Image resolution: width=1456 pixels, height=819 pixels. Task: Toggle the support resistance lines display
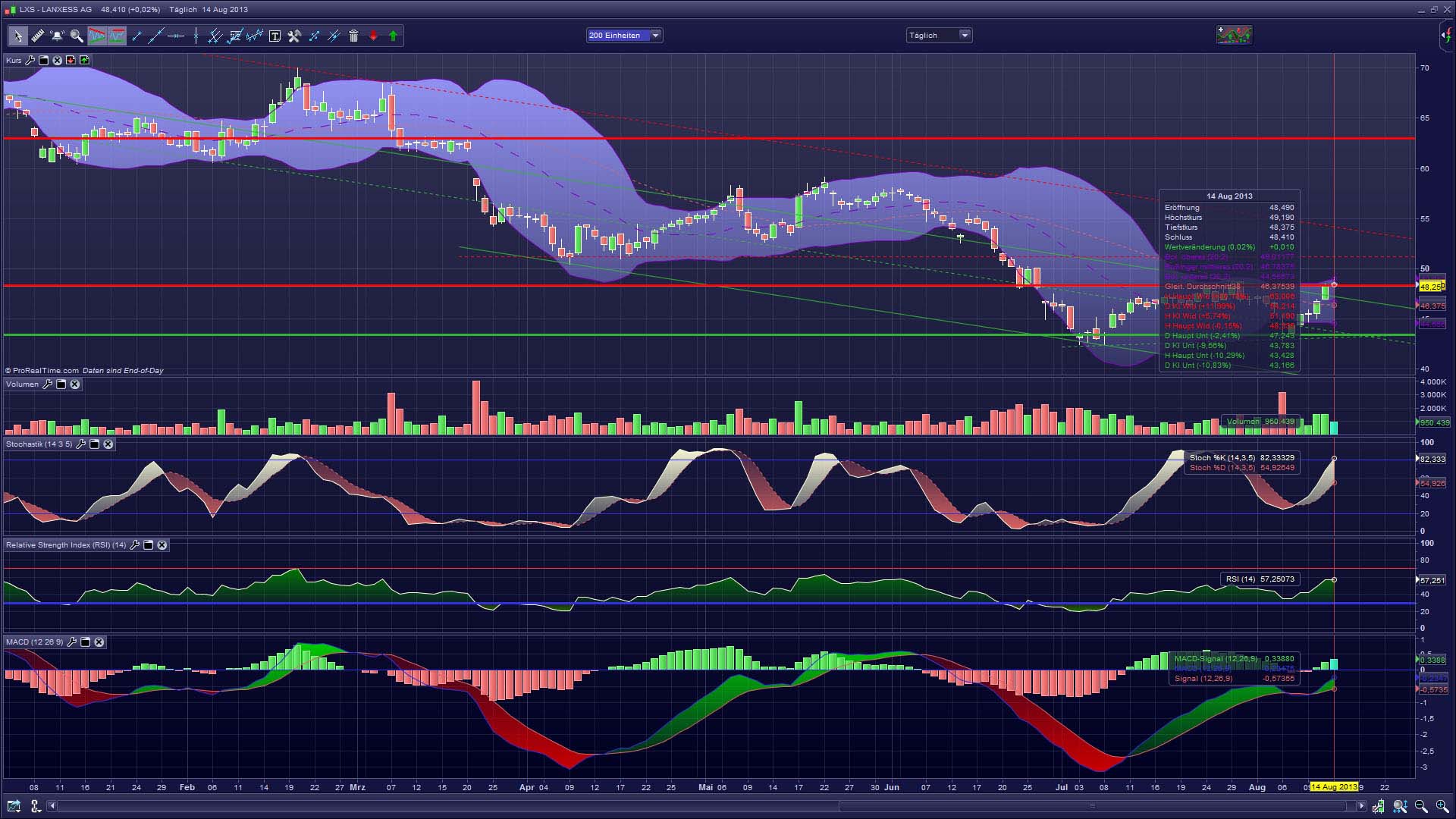coord(117,36)
